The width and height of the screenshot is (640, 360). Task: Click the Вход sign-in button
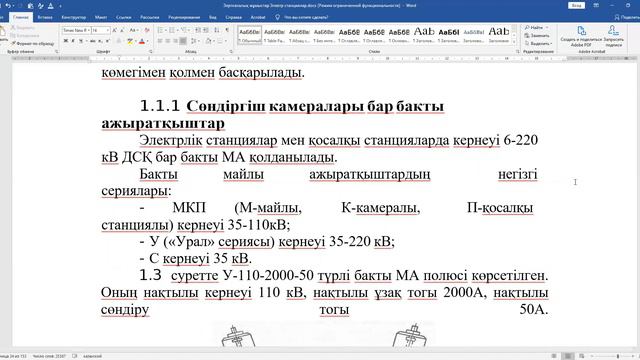point(576,5)
